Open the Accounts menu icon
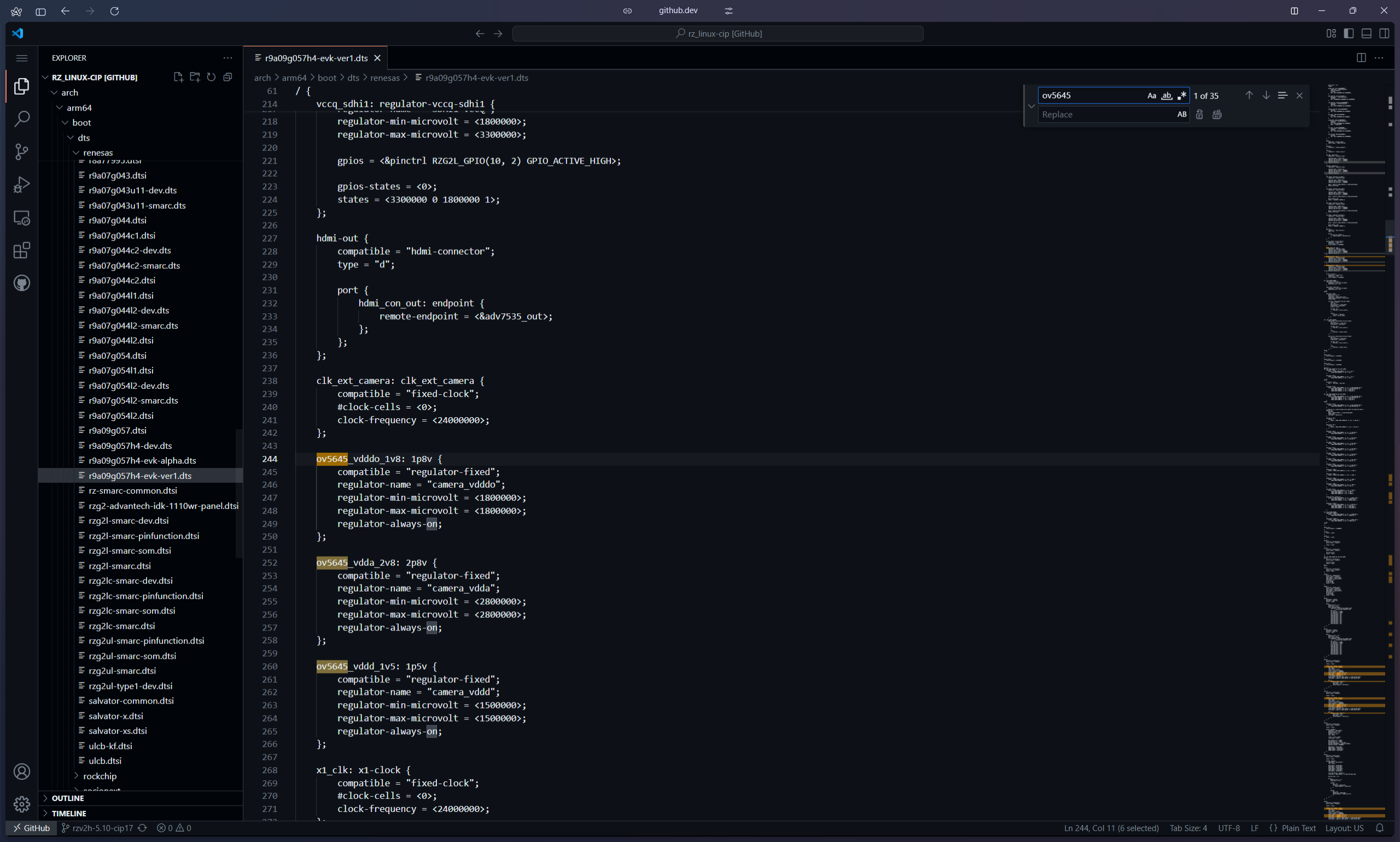The width and height of the screenshot is (1400, 842). (21, 771)
